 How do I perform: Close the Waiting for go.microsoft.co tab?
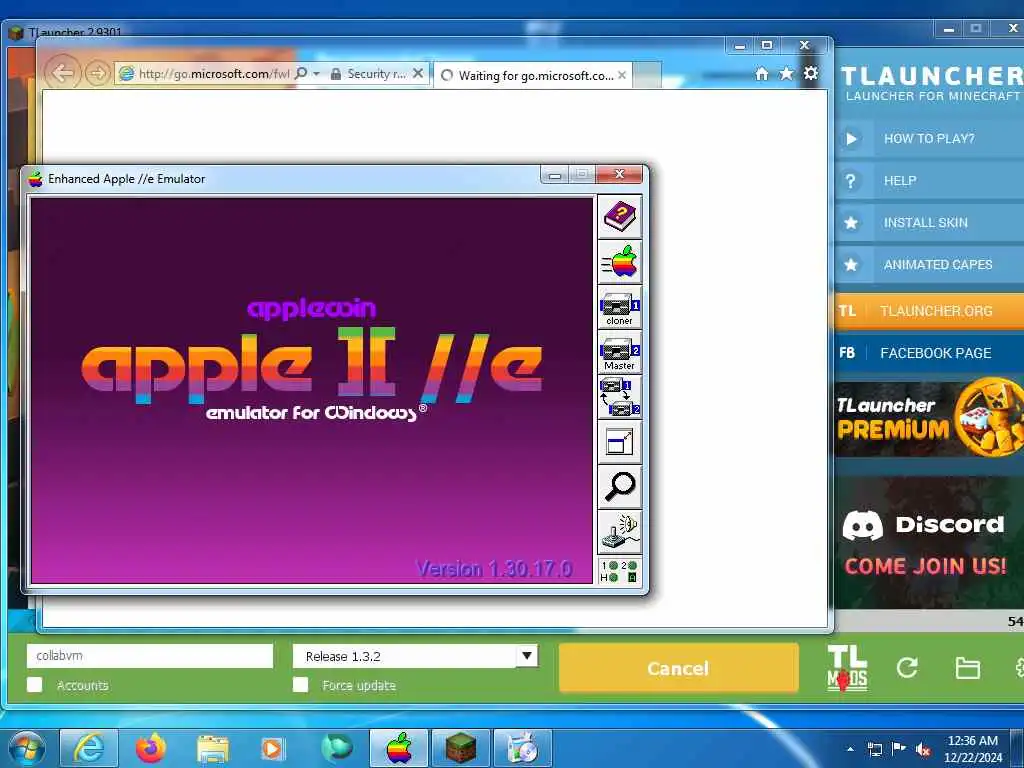coord(622,75)
